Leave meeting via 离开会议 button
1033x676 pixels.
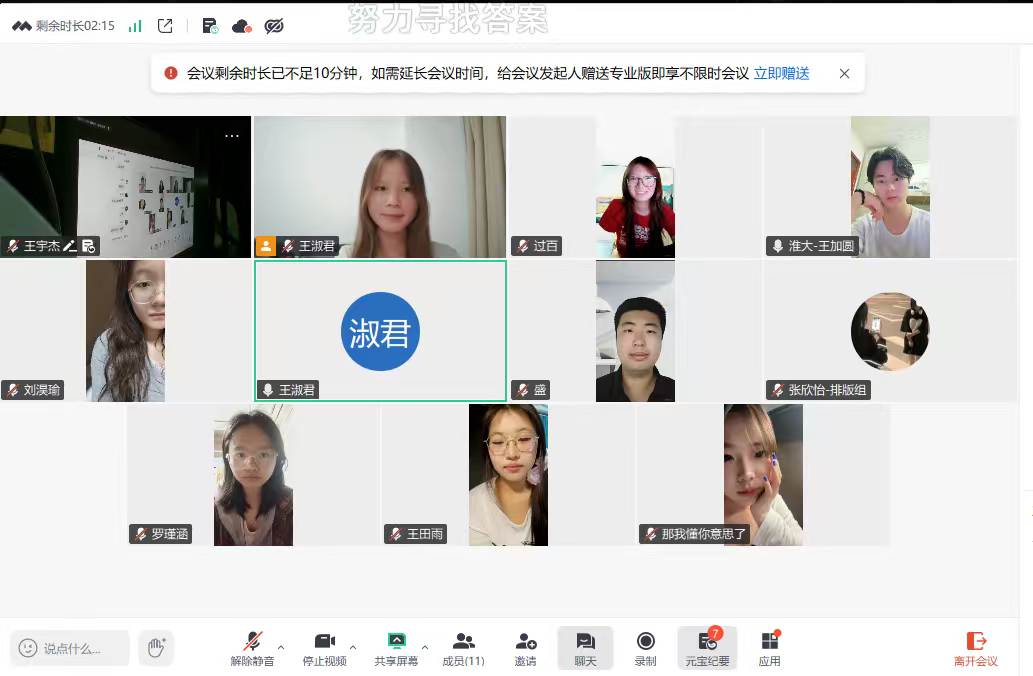tap(976, 648)
